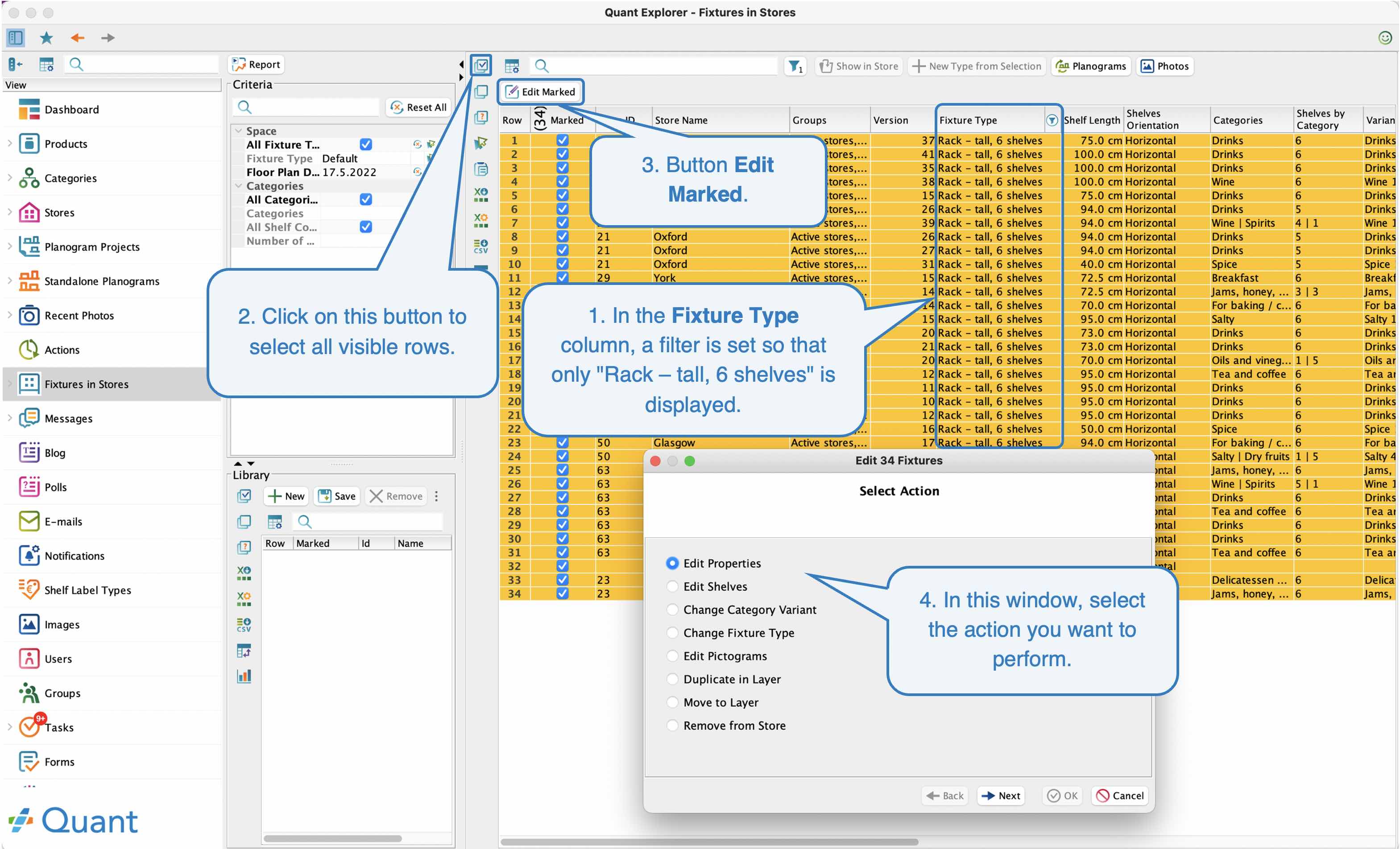The image size is (1400, 849).
Task: Open the Groups view
Action: pyautogui.click(x=62, y=693)
